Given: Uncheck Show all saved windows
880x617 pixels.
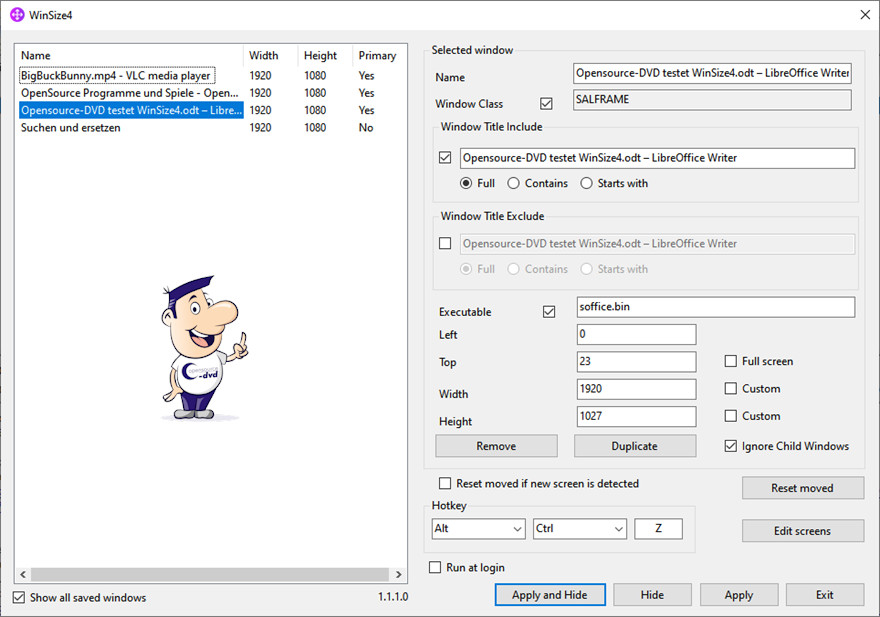Looking at the screenshot, I should tap(19, 597).
